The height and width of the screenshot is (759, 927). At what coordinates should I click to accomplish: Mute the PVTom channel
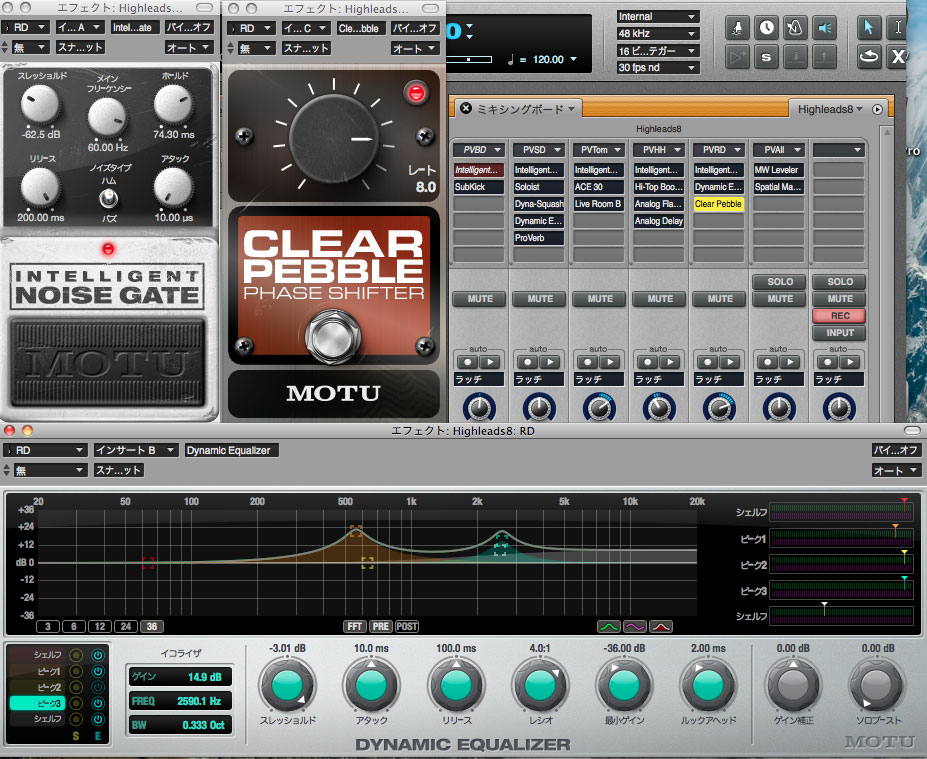(600, 299)
